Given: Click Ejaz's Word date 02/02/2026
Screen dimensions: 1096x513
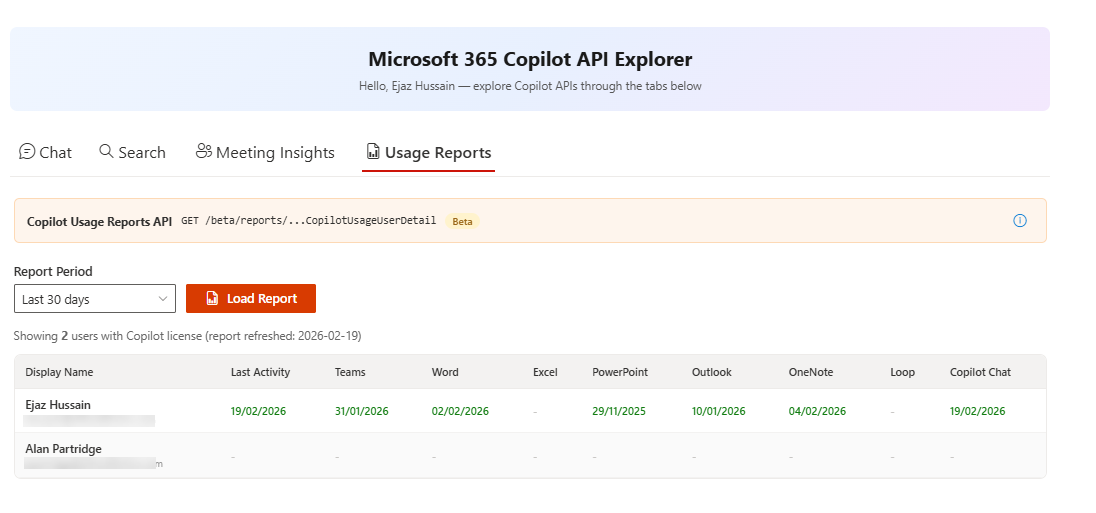Looking at the screenshot, I should click(x=460, y=411).
